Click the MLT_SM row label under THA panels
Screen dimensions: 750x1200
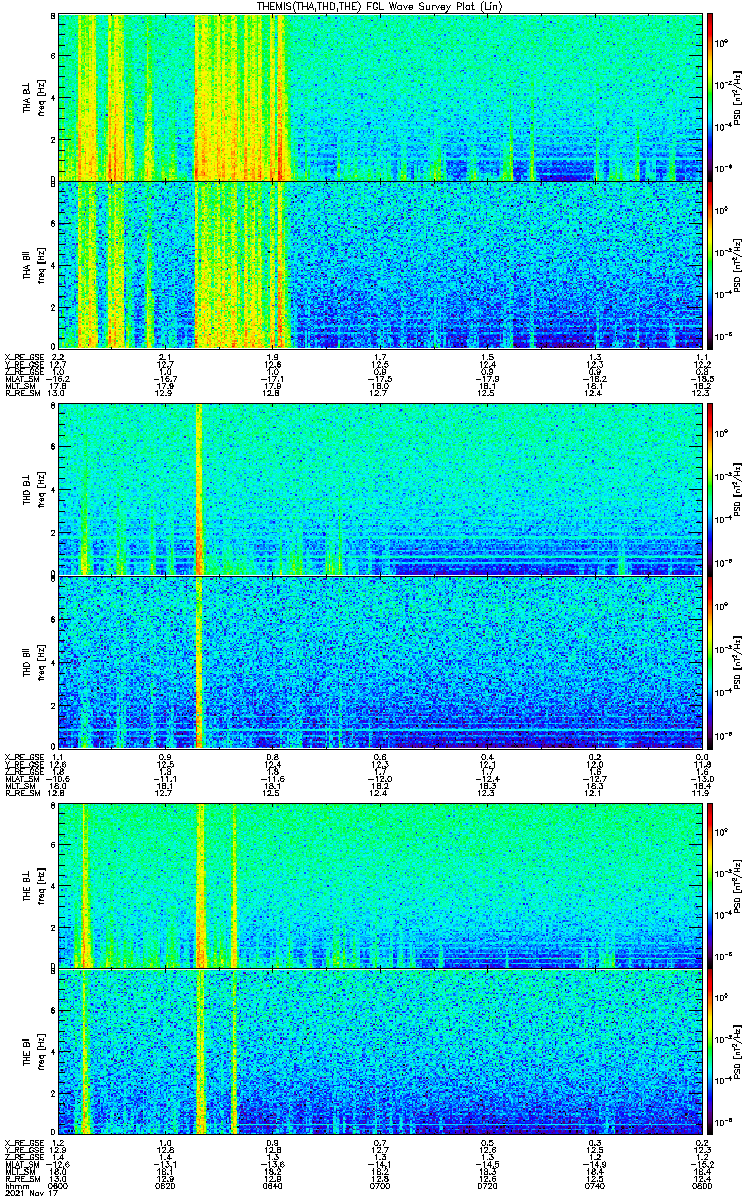coord(19,385)
